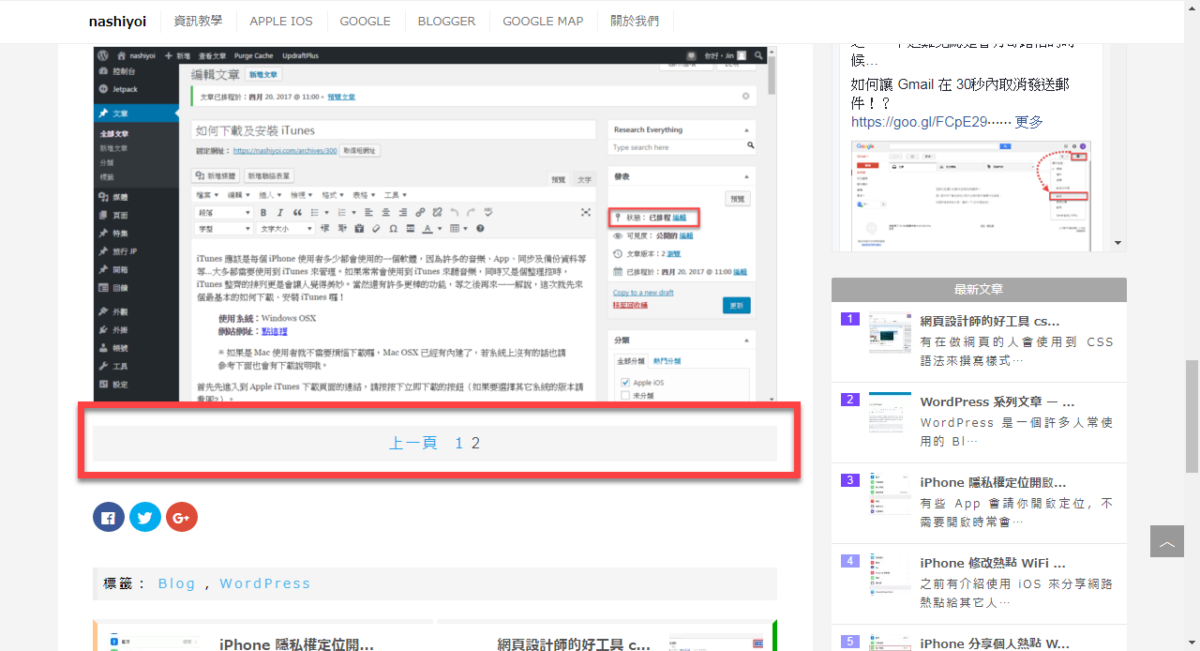Click the 標籤： label text
This screenshot has height=651, width=1200.
pyautogui.click(x=125, y=583)
